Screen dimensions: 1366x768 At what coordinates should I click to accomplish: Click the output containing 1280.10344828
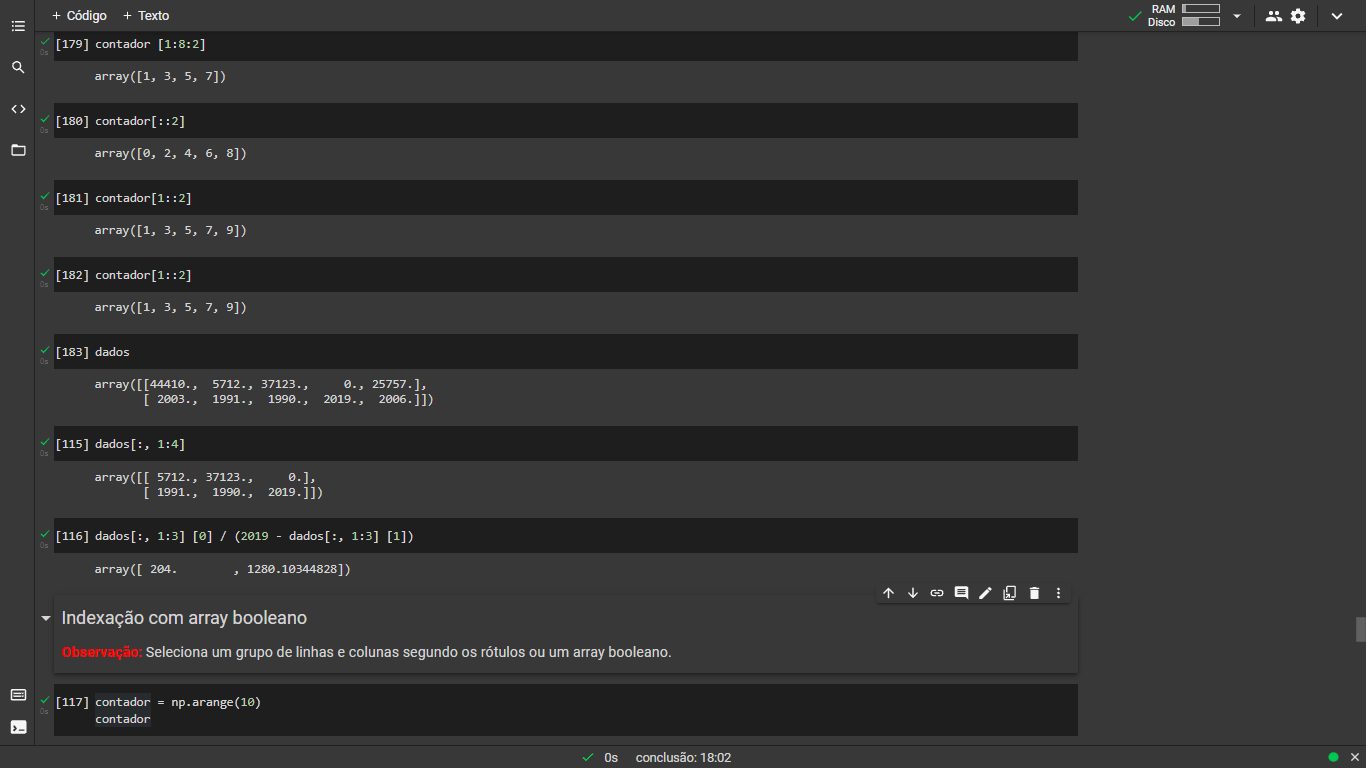[x=223, y=569]
